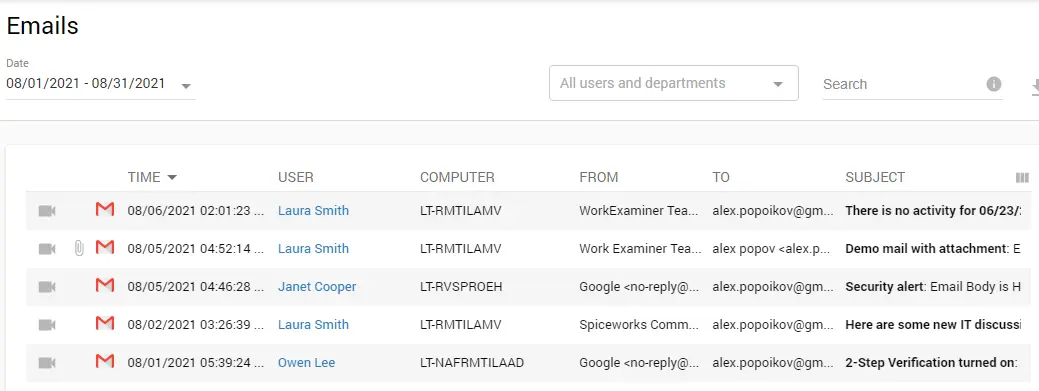Click computer LT-NAFRMTILAAD cell

(472, 363)
